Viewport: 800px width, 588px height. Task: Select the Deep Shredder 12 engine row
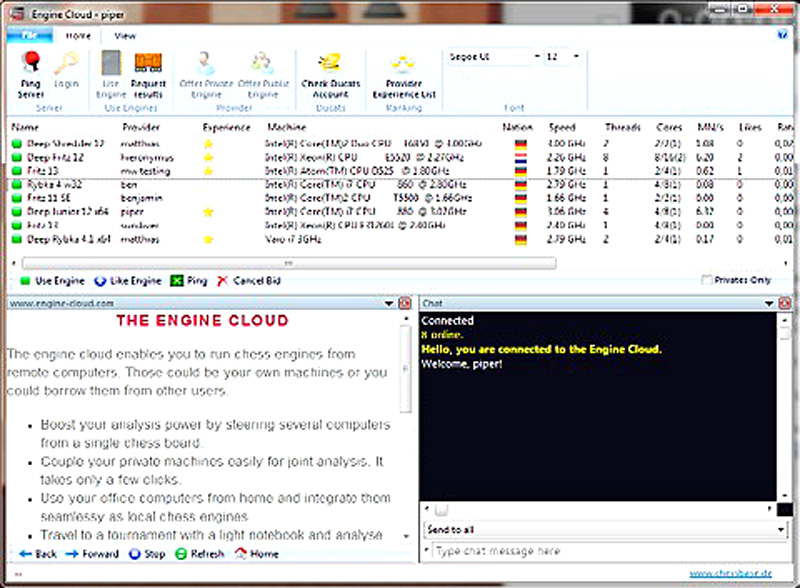click(401, 144)
